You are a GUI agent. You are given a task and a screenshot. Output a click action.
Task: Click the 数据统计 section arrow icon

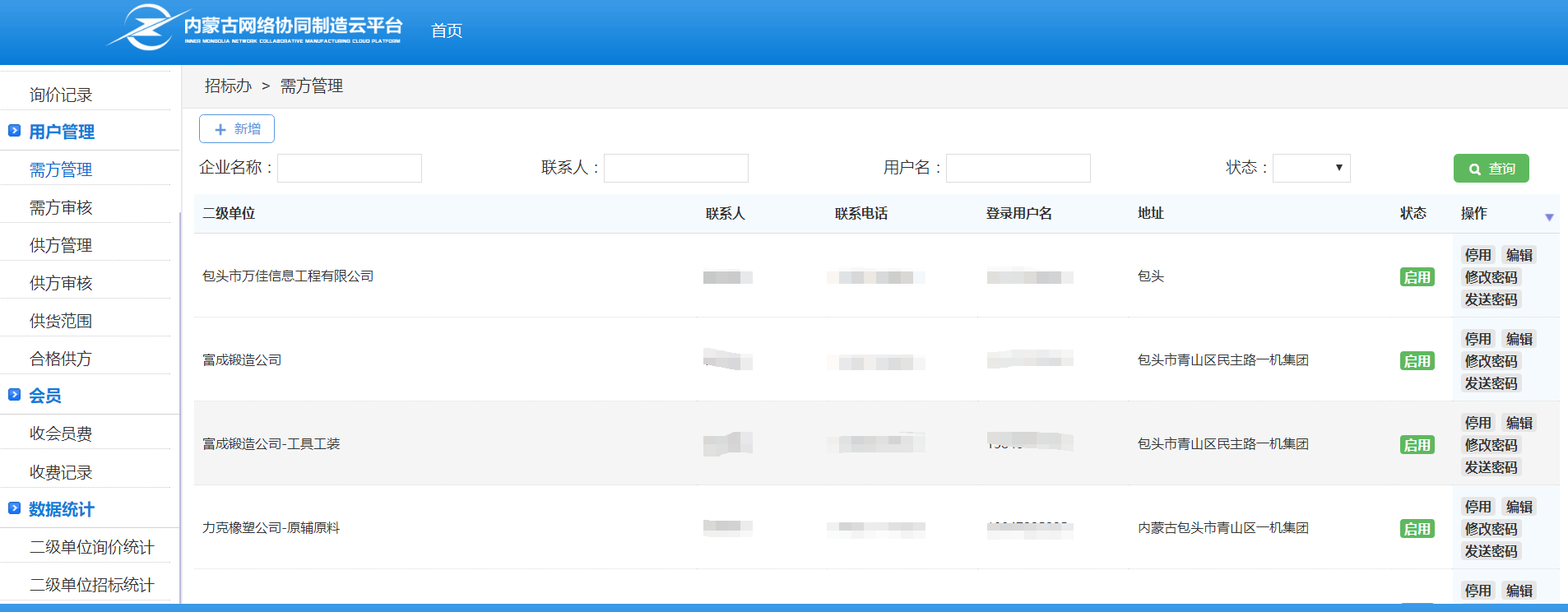click(14, 508)
